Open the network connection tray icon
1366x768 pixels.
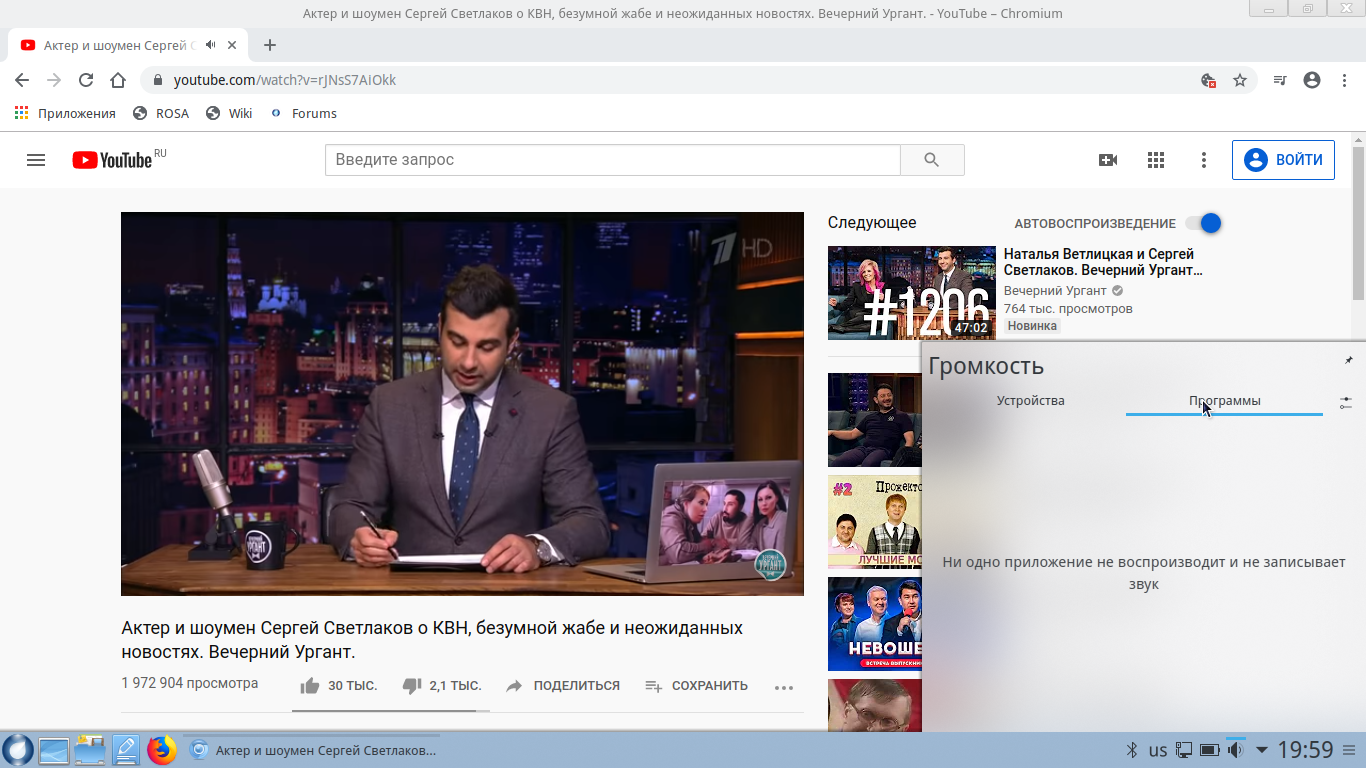(1184, 750)
